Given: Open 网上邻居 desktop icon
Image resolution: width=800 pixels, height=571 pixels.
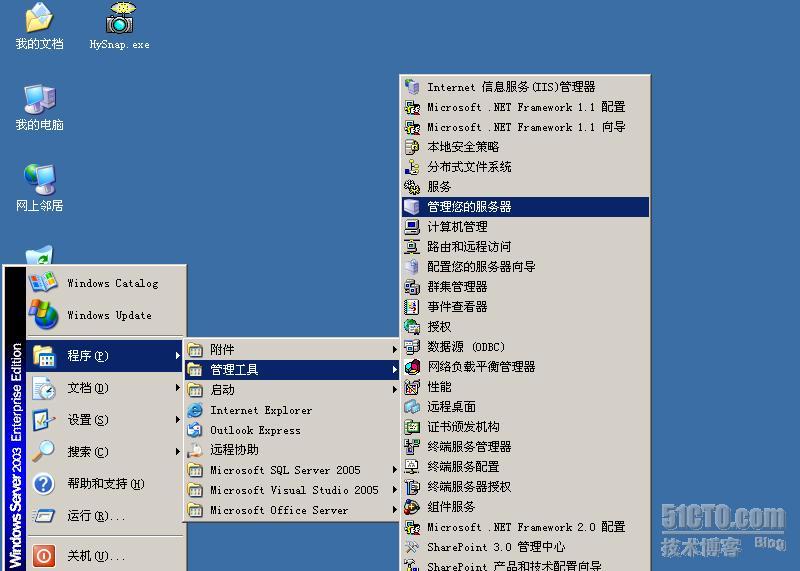Looking at the screenshot, I should [39, 188].
